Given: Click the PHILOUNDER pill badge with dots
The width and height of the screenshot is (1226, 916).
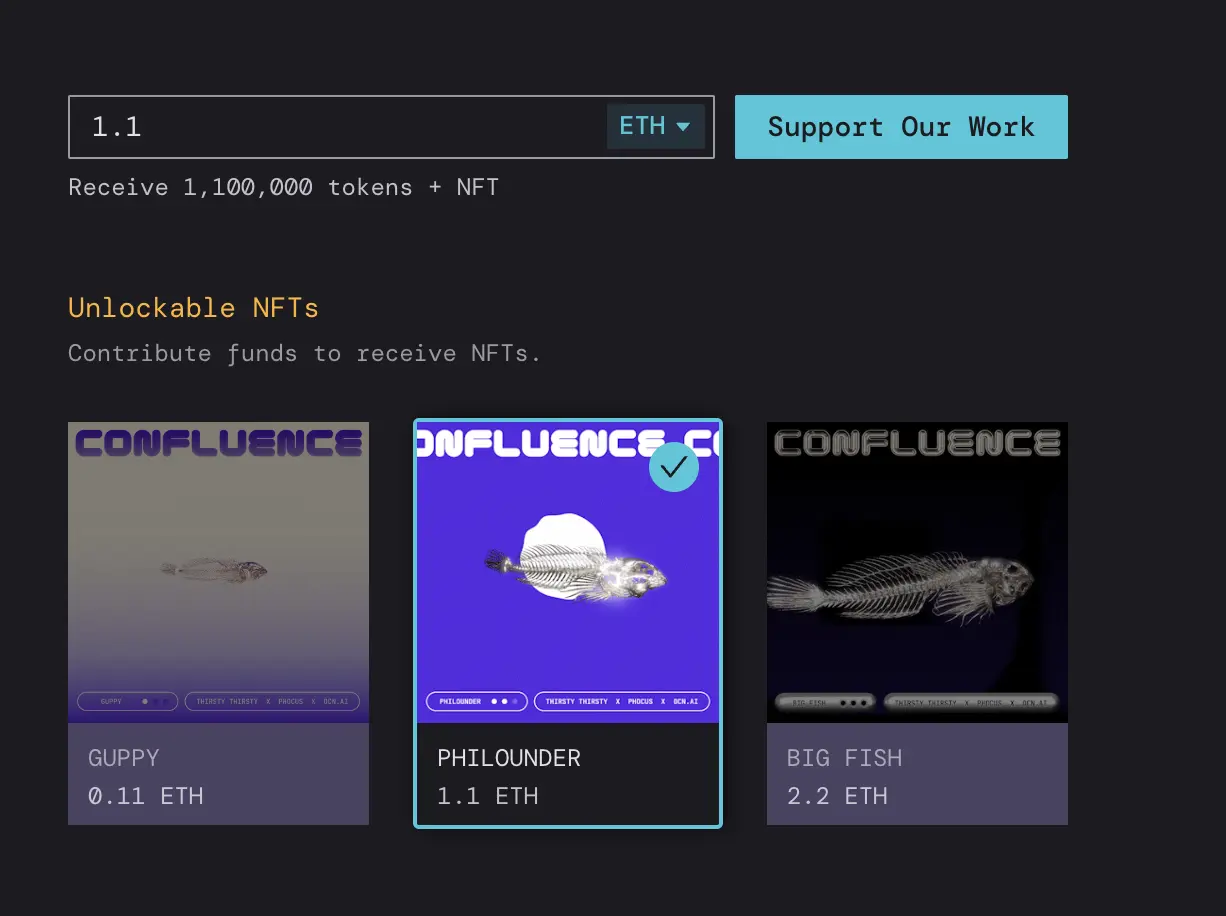Looking at the screenshot, I should [477, 701].
